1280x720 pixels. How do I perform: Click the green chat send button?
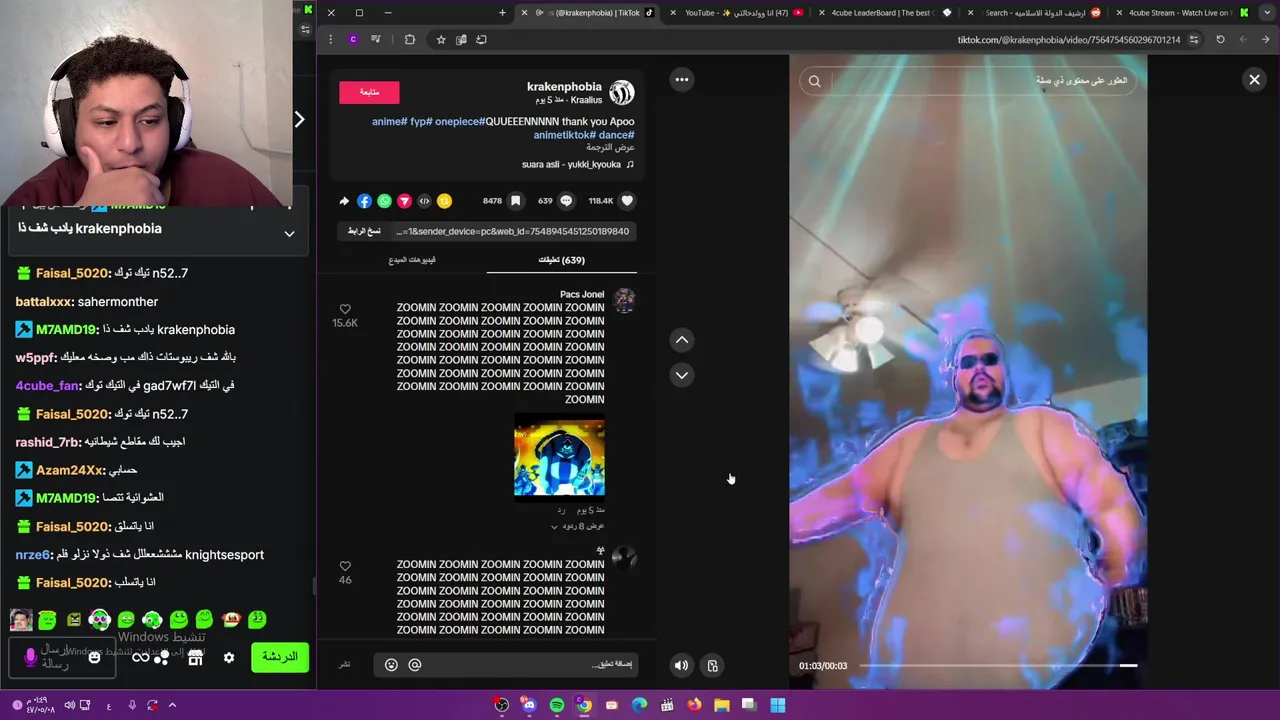[280, 657]
